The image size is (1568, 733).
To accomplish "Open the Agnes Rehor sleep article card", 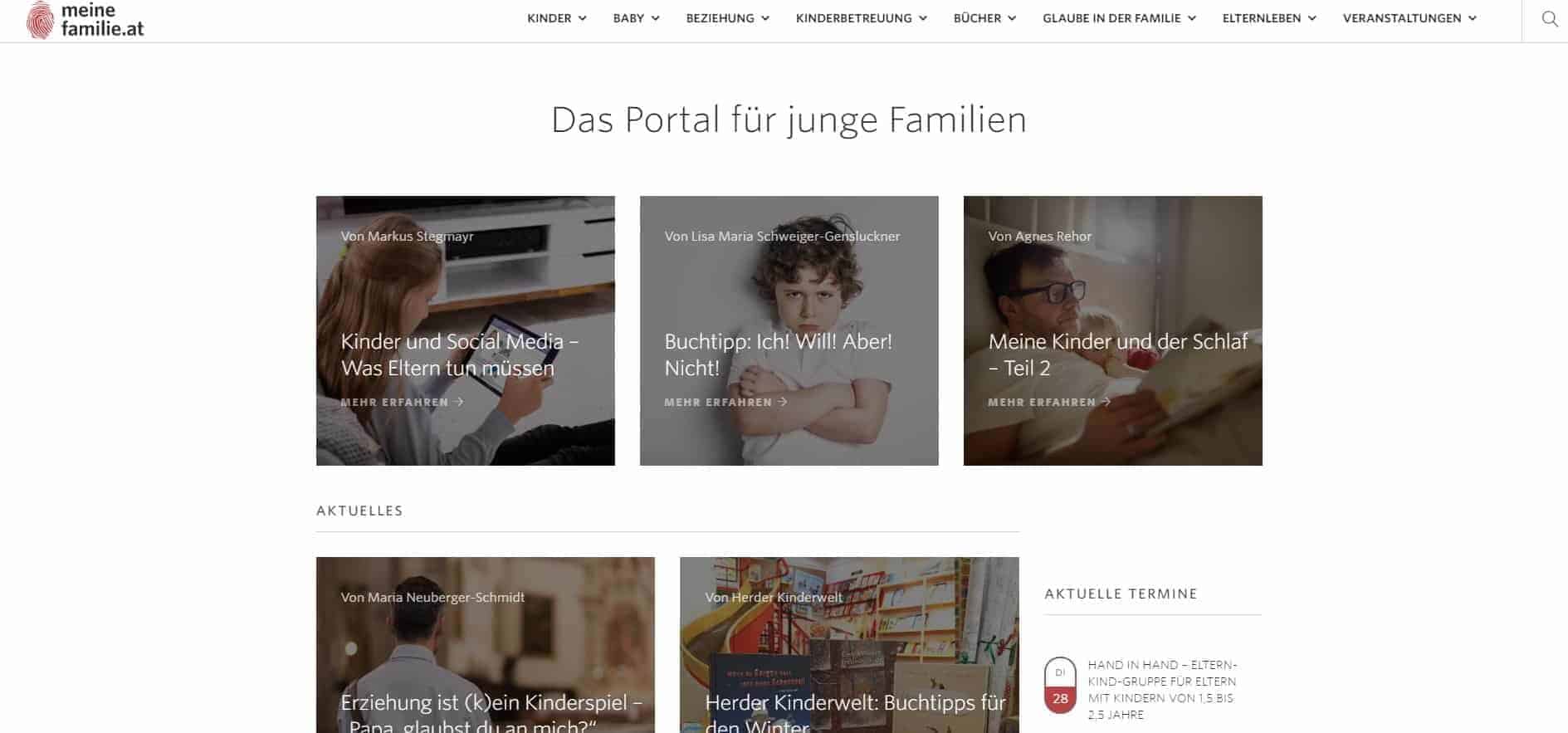I will coord(1112,330).
